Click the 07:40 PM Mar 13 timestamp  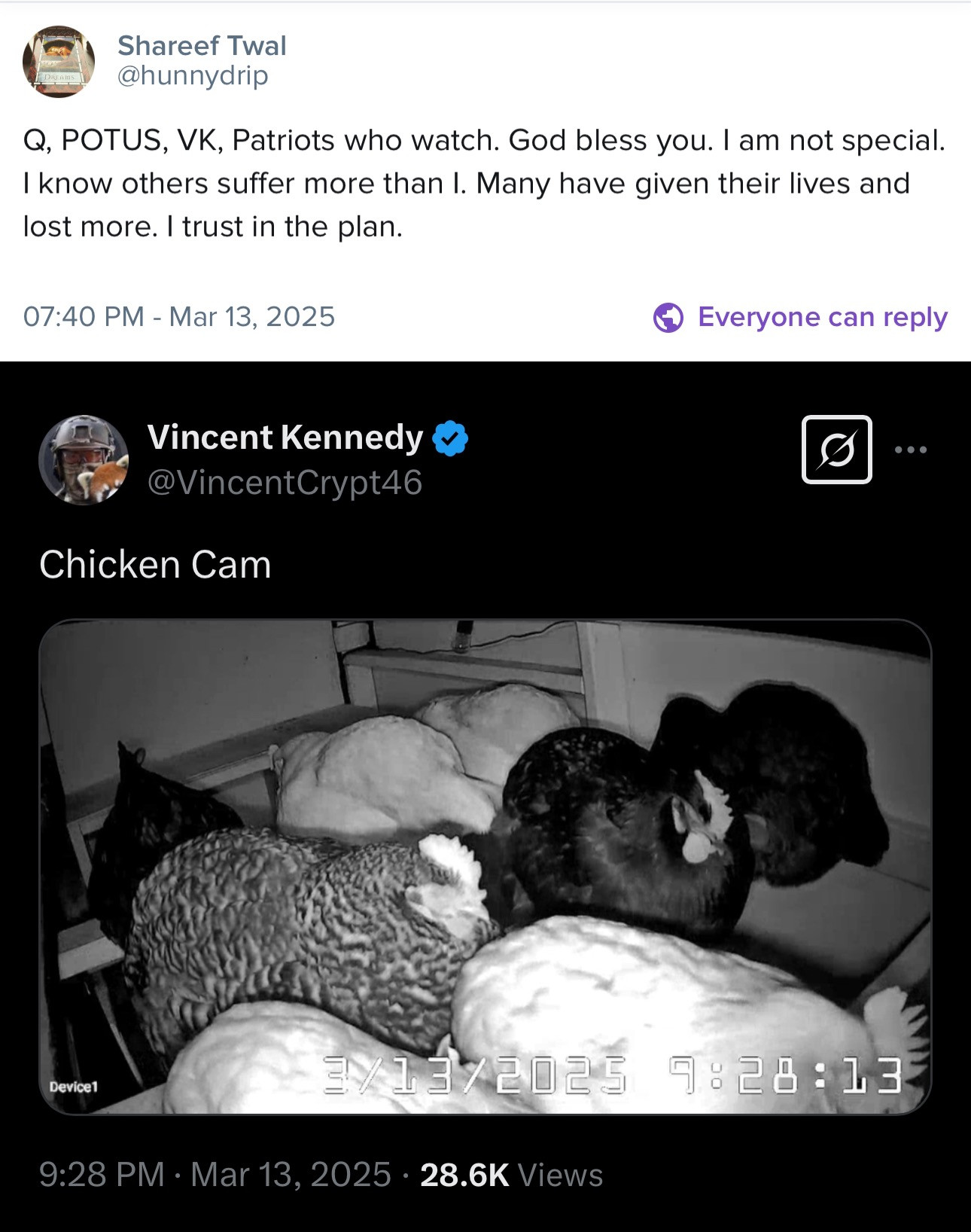178,316
